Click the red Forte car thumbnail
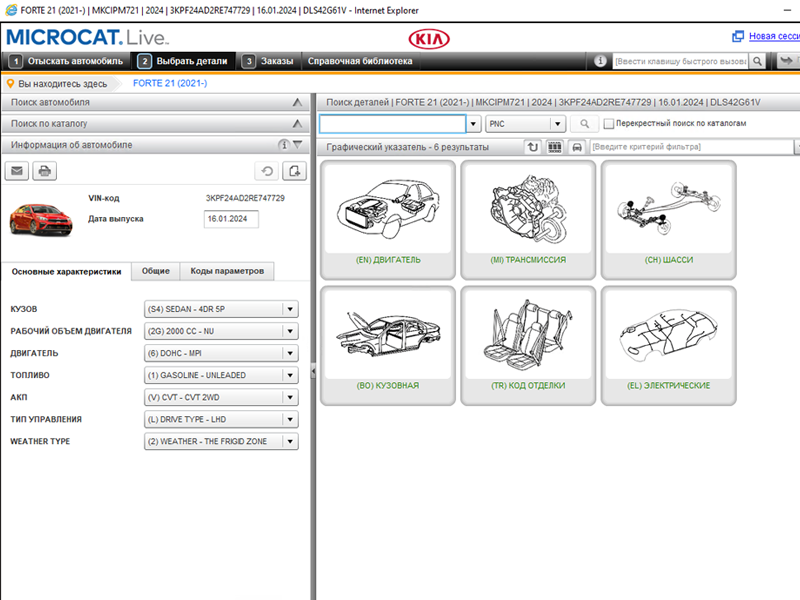Screen dimensions: 800x600 tap(41, 219)
